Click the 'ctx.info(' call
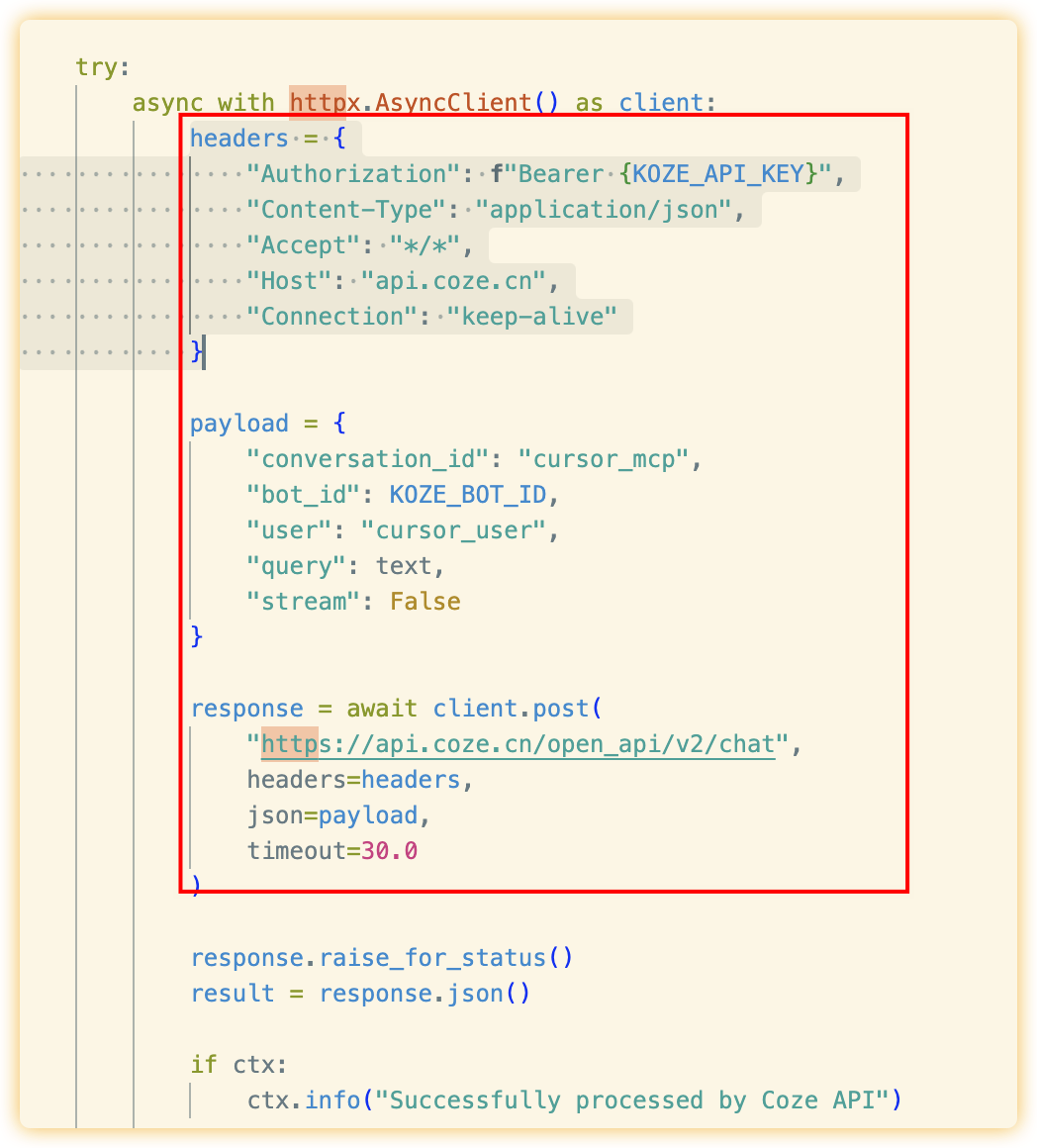The width and height of the screenshot is (1037, 1148). coord(311,1101)
